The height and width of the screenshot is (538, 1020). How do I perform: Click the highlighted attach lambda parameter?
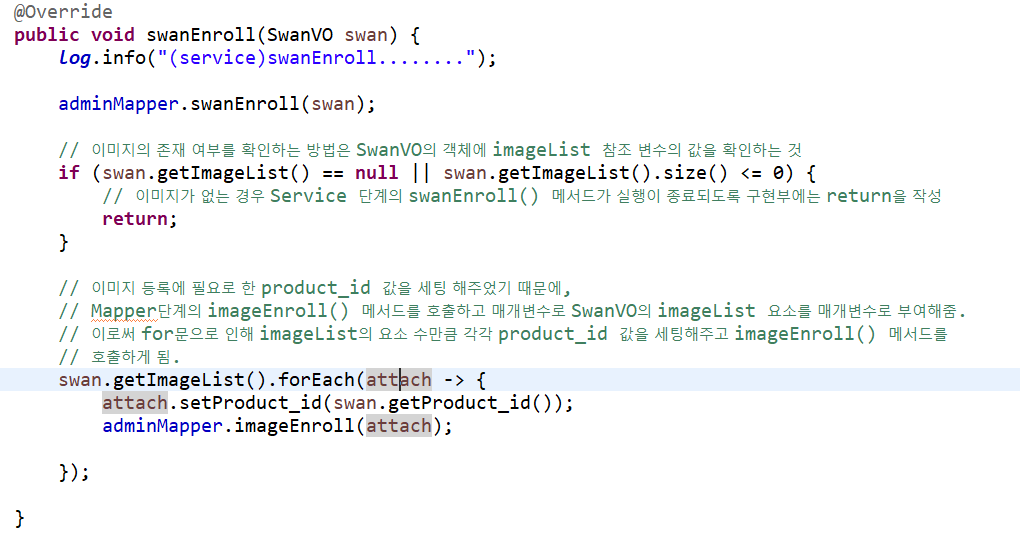[x=399, y=379]
